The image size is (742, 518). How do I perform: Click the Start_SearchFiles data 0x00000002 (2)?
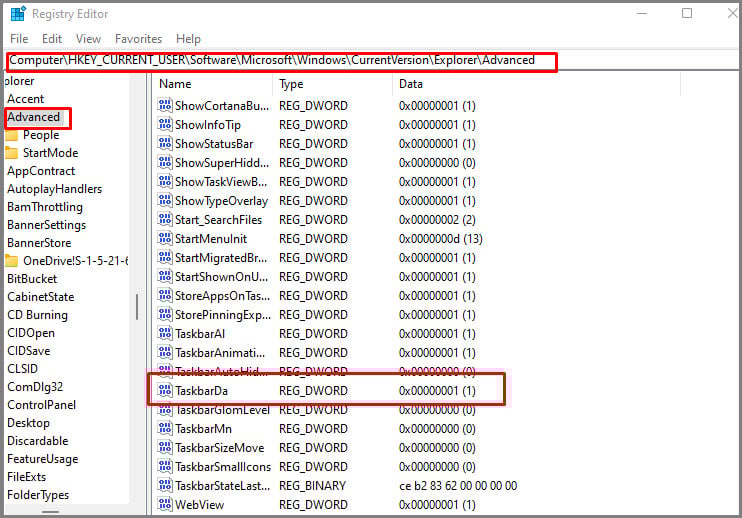point(437,219)
